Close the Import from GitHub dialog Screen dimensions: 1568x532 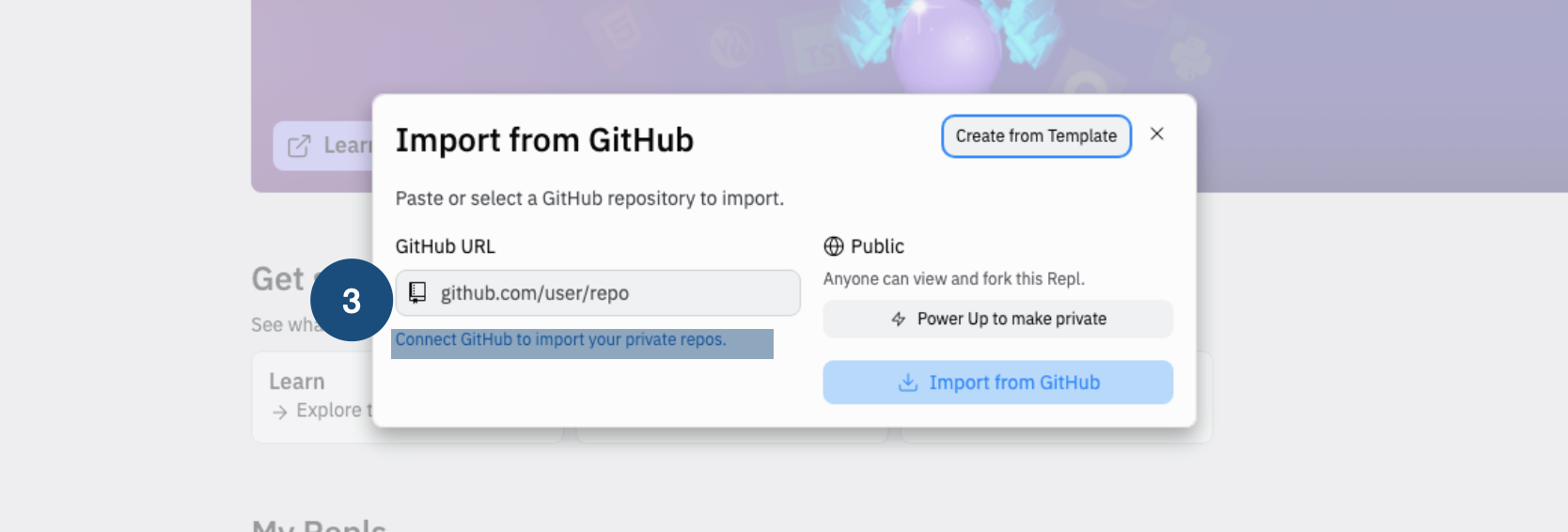click(x=1157, y=134)
